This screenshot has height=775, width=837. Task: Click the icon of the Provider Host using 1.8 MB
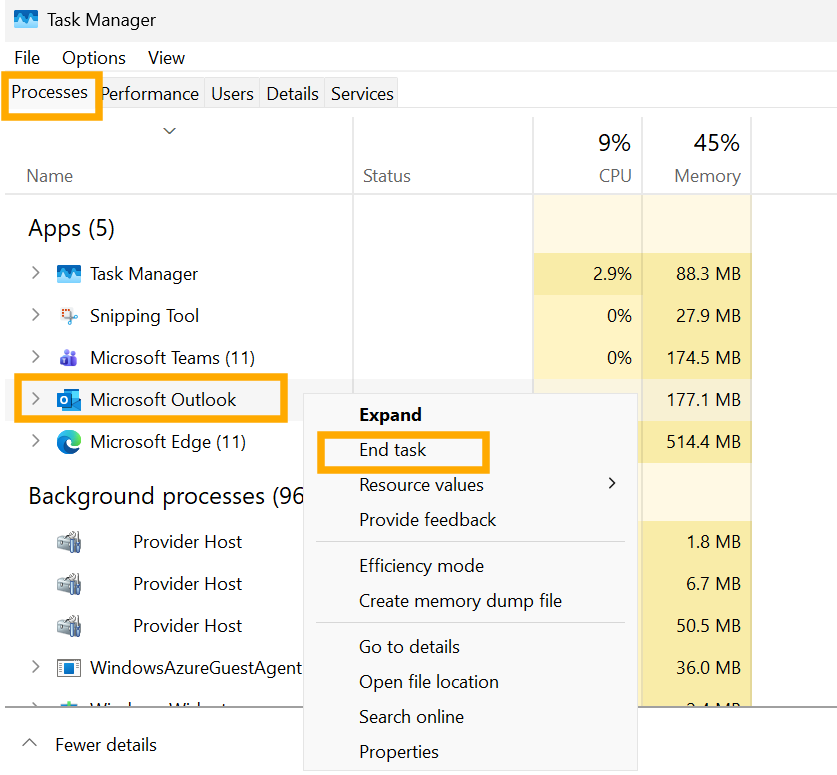pyautogui.click(x=69, y=542)
